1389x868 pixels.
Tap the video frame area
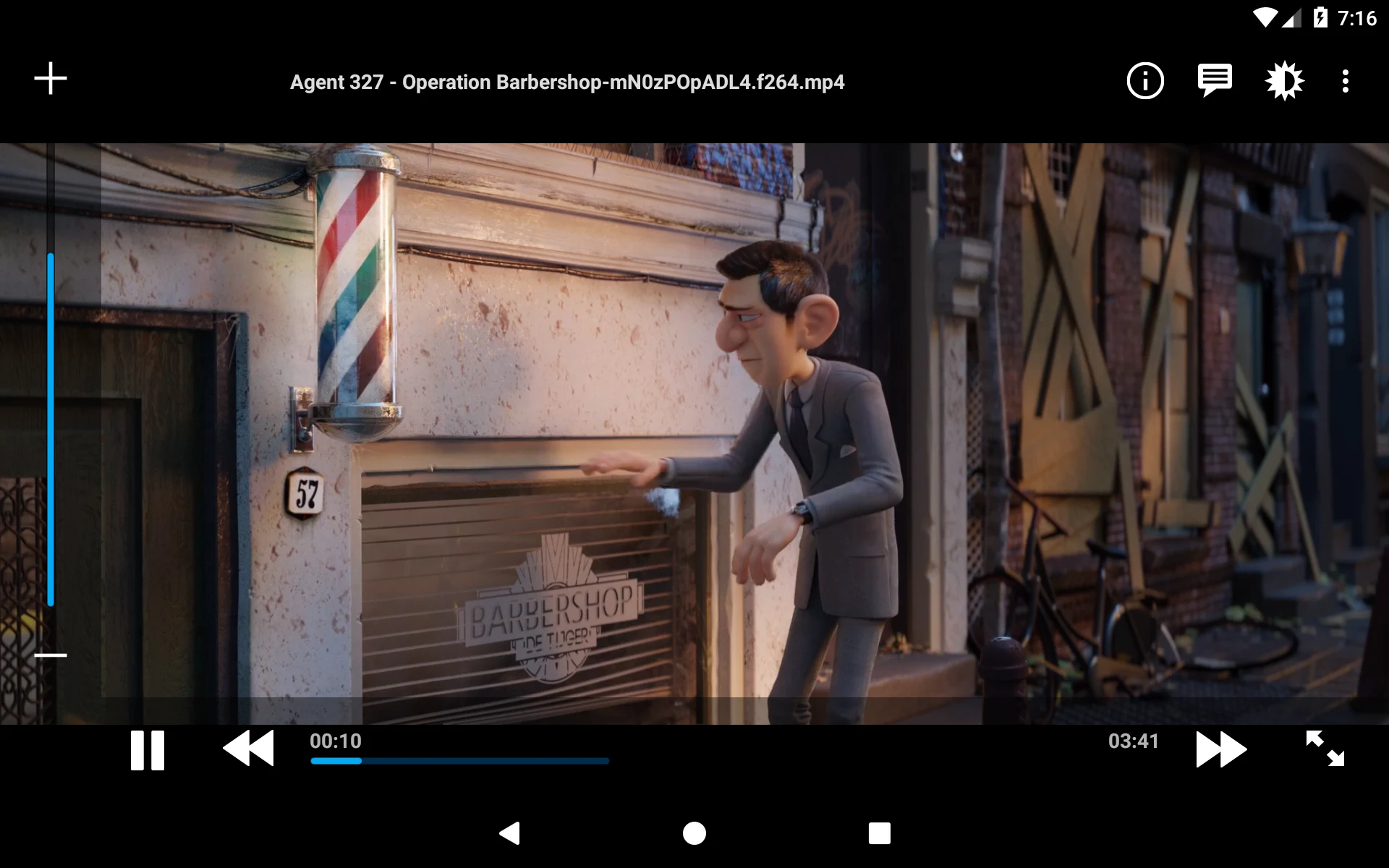pos(694,433)
